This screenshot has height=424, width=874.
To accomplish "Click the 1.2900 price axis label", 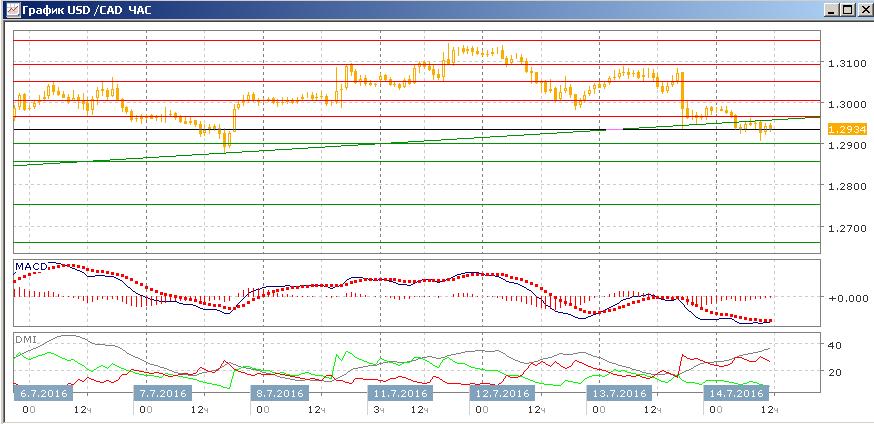I will pos(847,145).
